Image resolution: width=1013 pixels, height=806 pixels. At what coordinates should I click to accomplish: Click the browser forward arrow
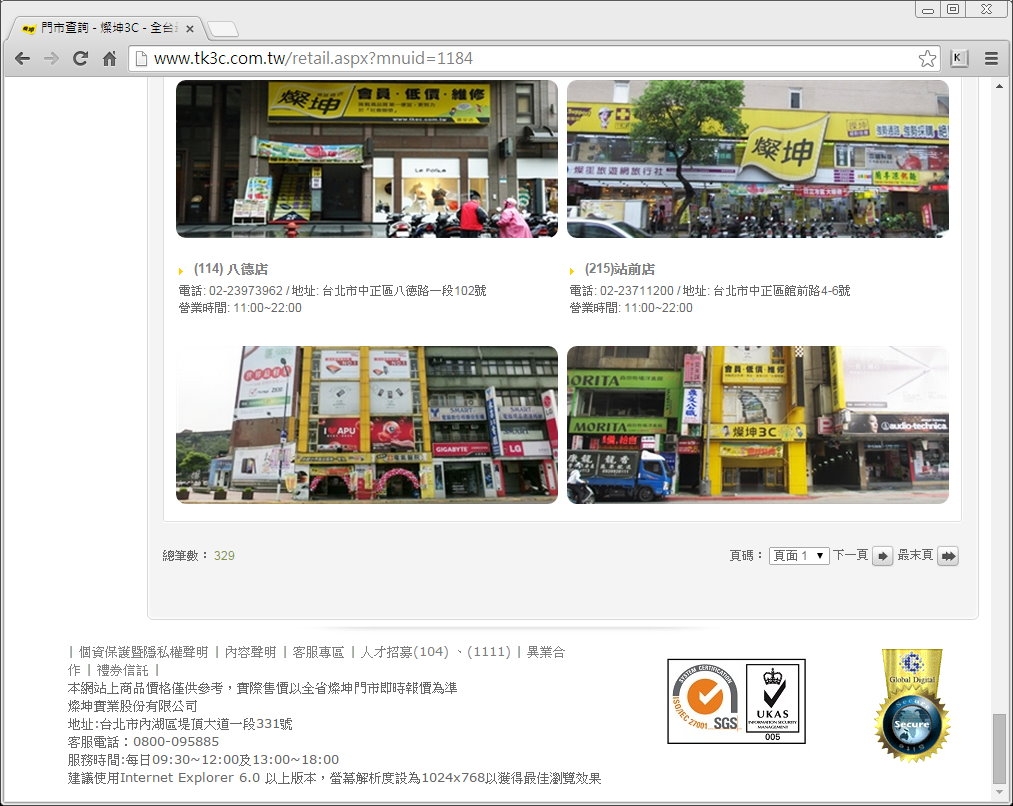[51, 59]
